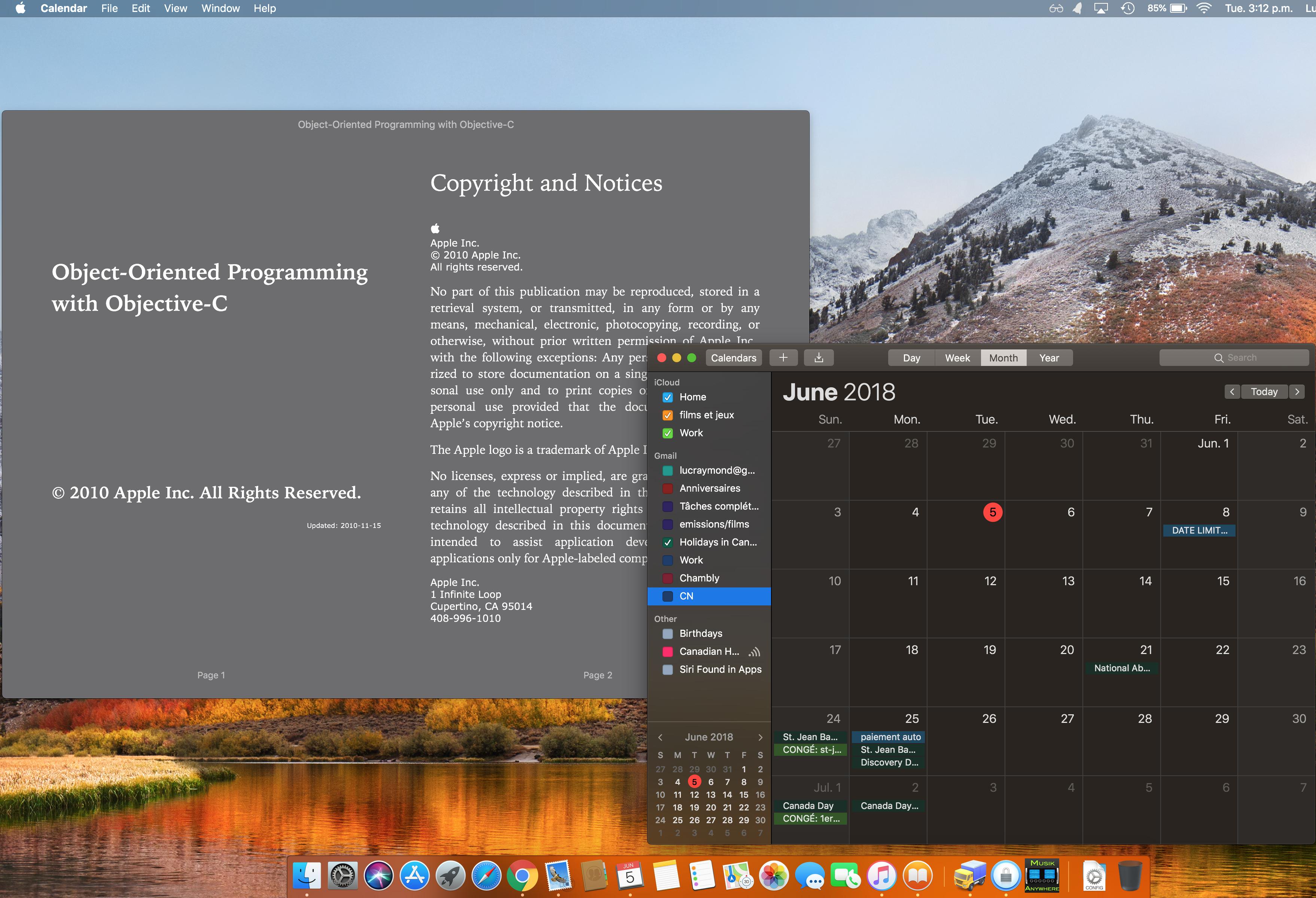Click the calendar inbox download icon
The image size is (1316, 898).
pyautogui.click(x=819, y=357)
